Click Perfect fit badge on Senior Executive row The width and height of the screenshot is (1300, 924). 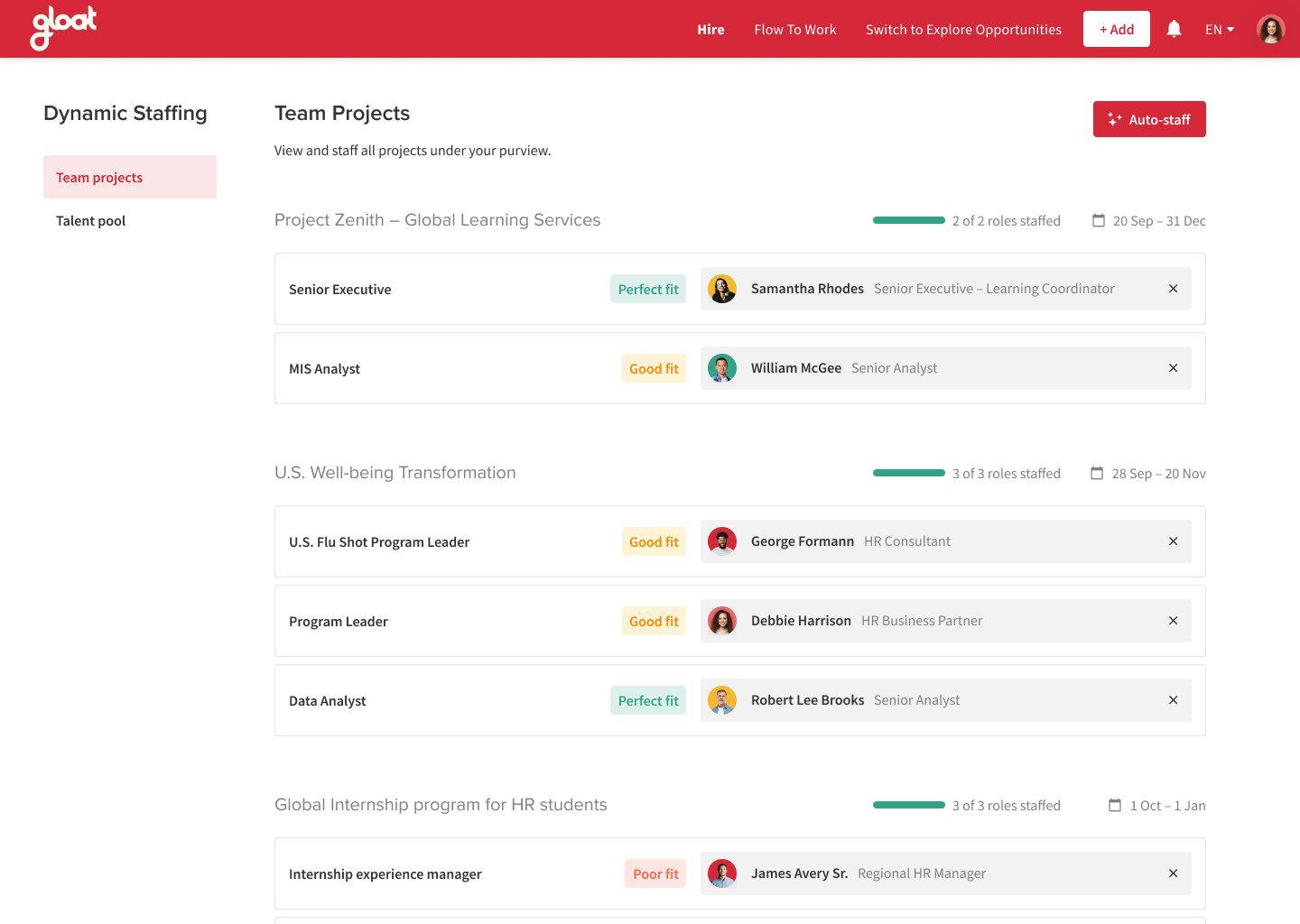tap(648, 289)
